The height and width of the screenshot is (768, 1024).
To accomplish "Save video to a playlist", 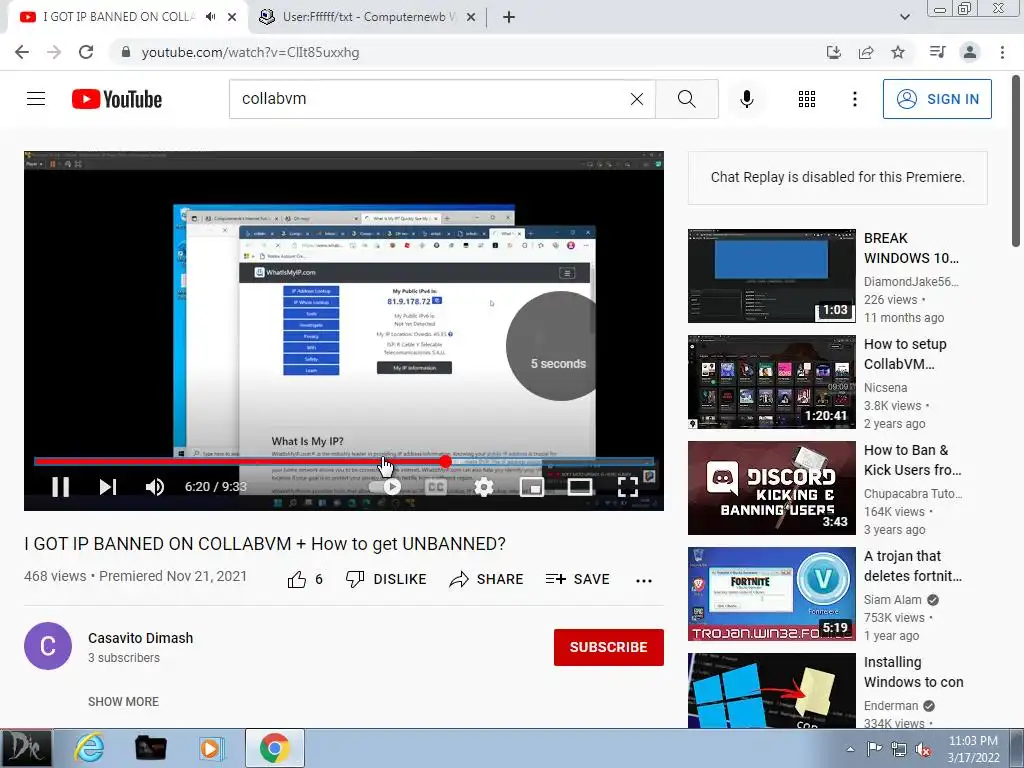I will click(578, 579).
